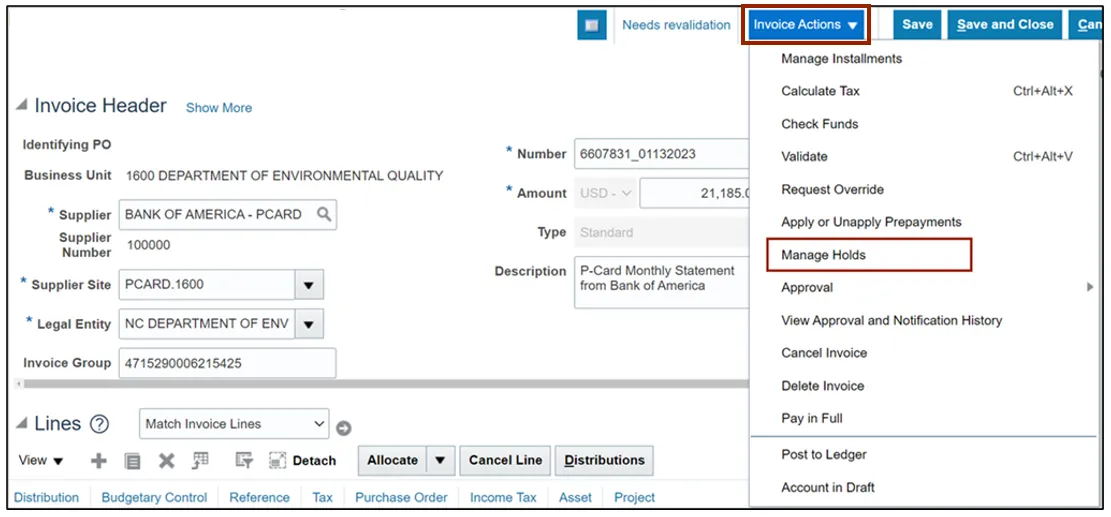
Task: Click the delete line X icon
Action: tap(166, 461)
